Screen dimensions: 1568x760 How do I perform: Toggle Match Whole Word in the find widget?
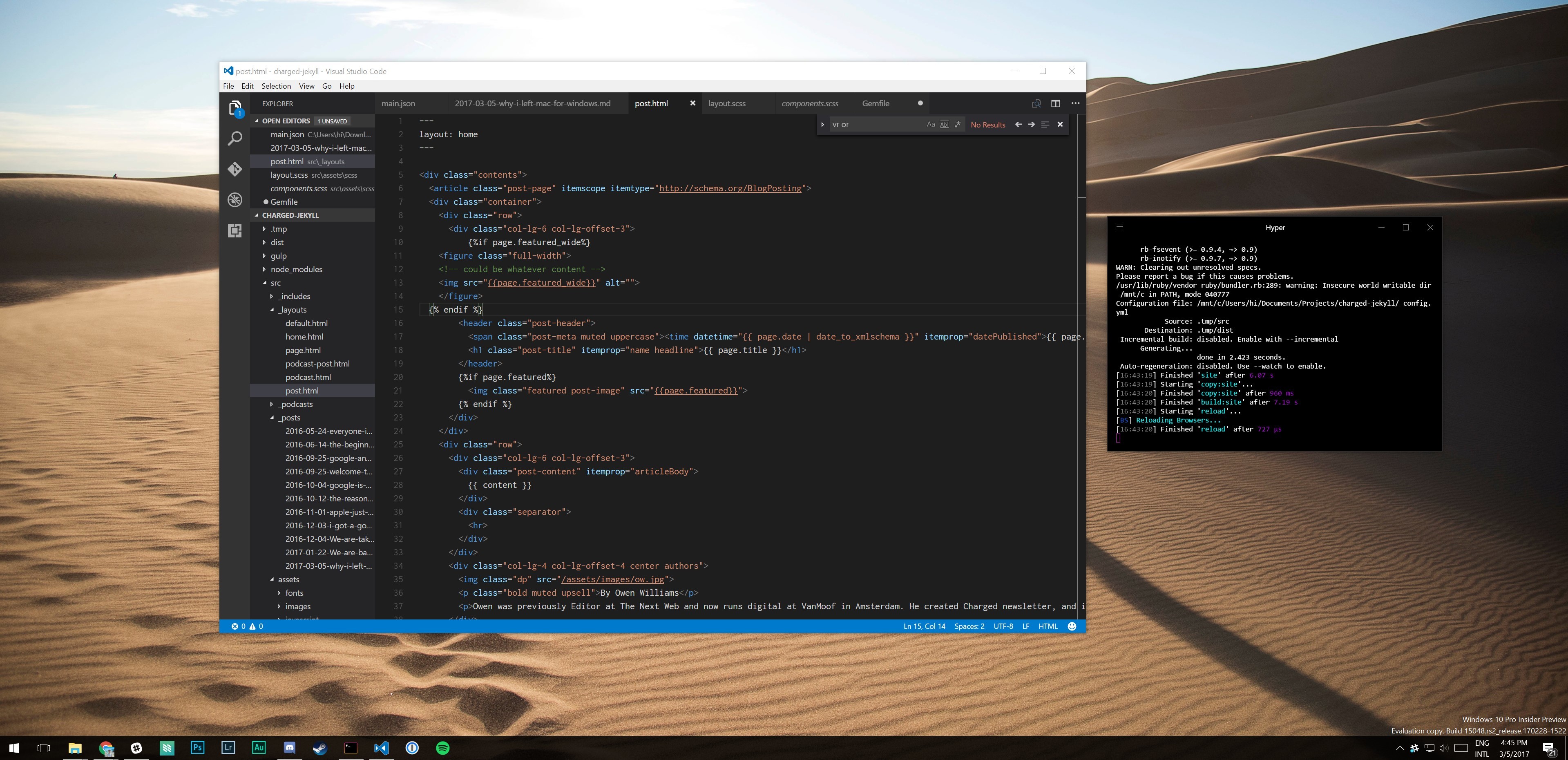pyautogui.click(x=944, y=124)
